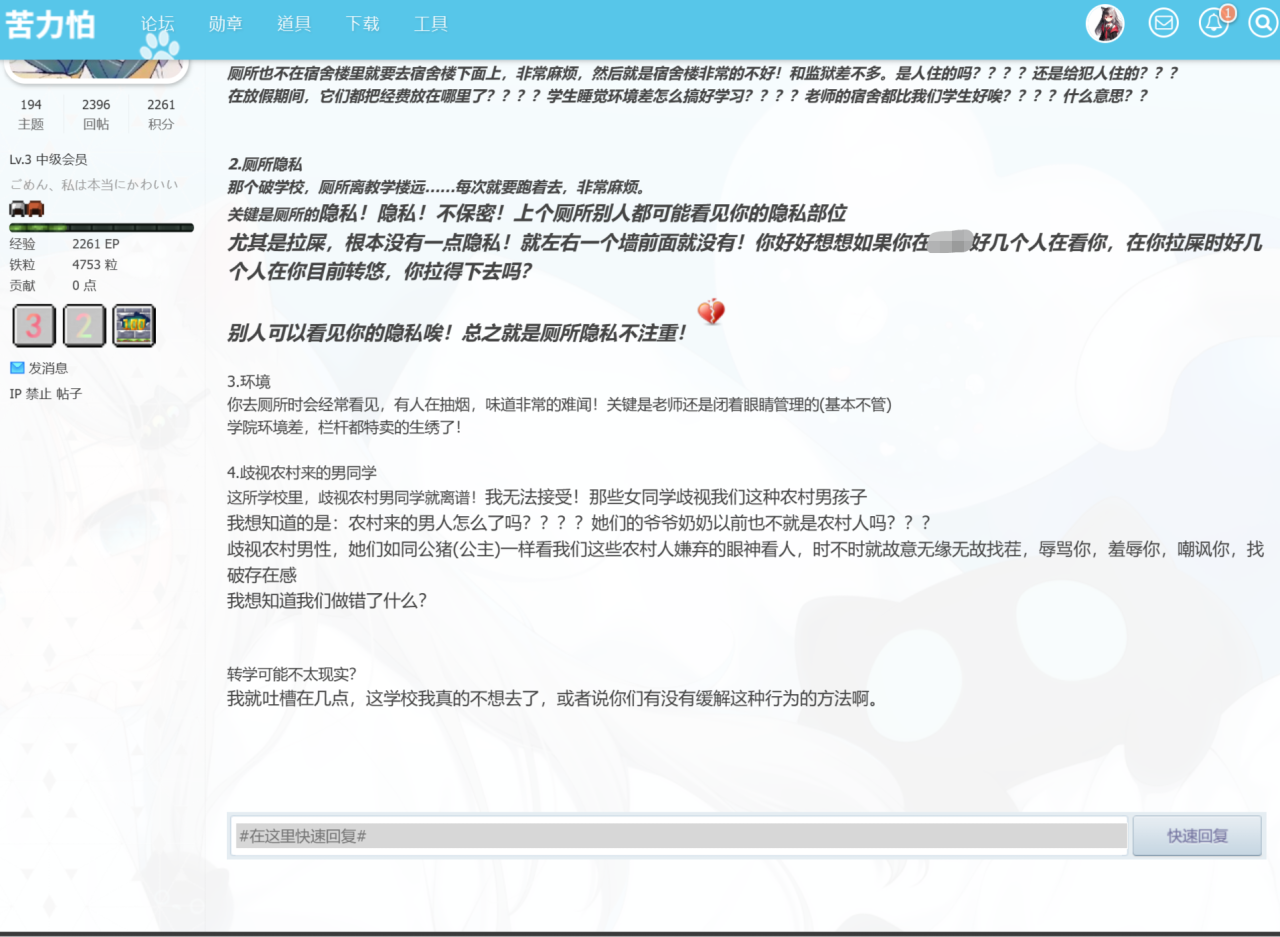The height and width of the screenshot is (937, 1280).
Task: Click the poster's avatar image
Action: [98, 68]
